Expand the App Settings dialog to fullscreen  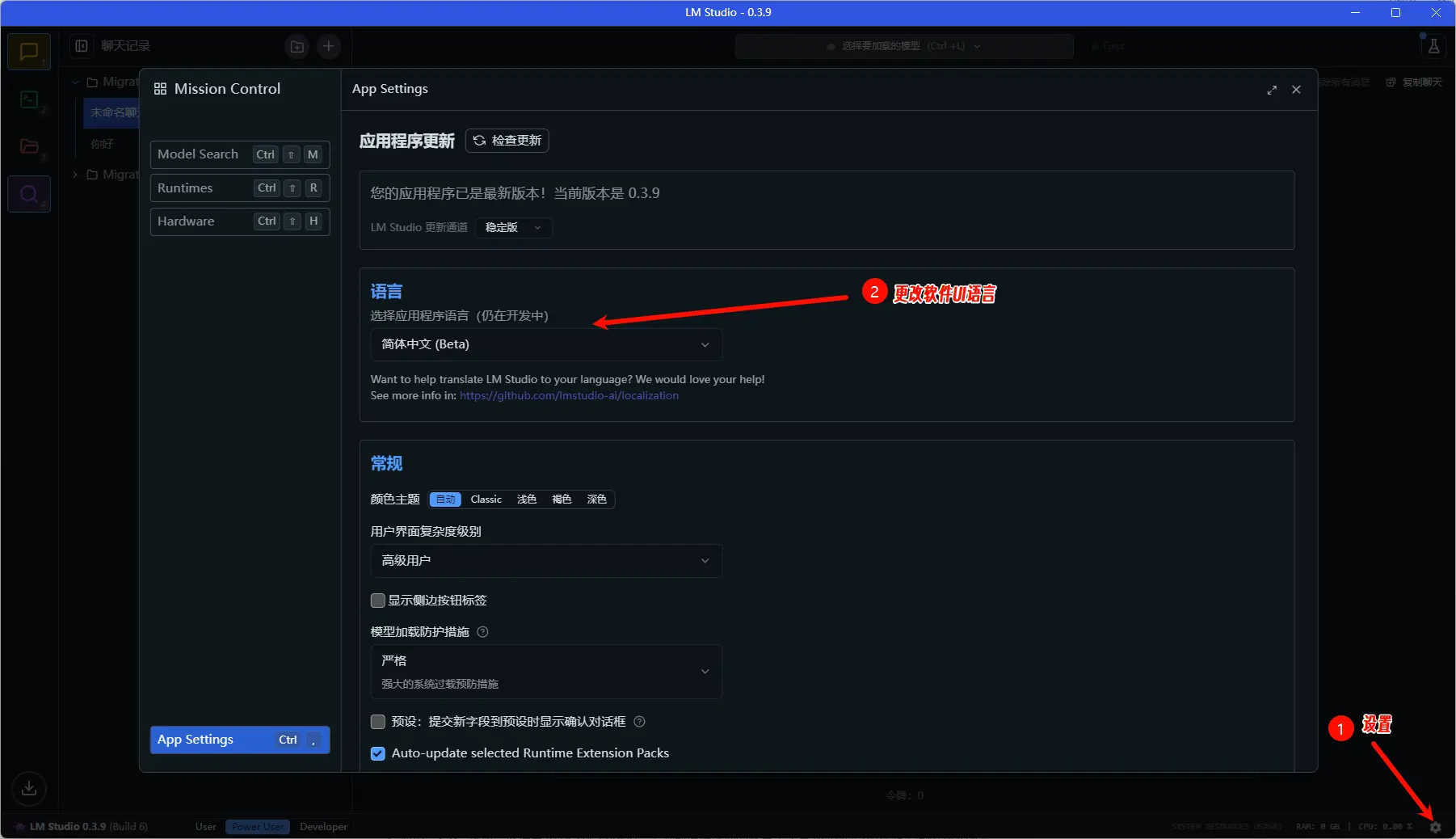tap(1272, 90)
